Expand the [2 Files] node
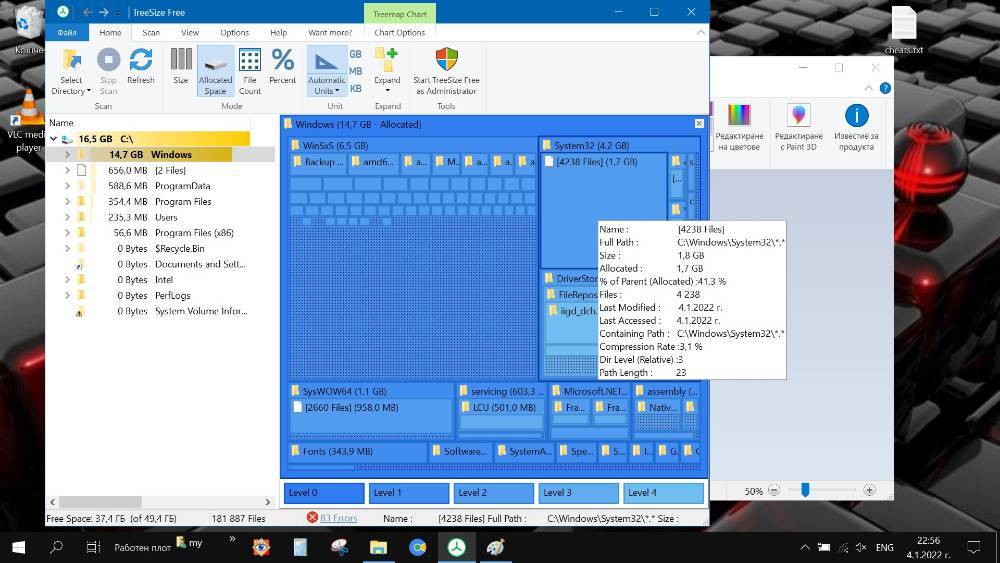 coord(67,170)
